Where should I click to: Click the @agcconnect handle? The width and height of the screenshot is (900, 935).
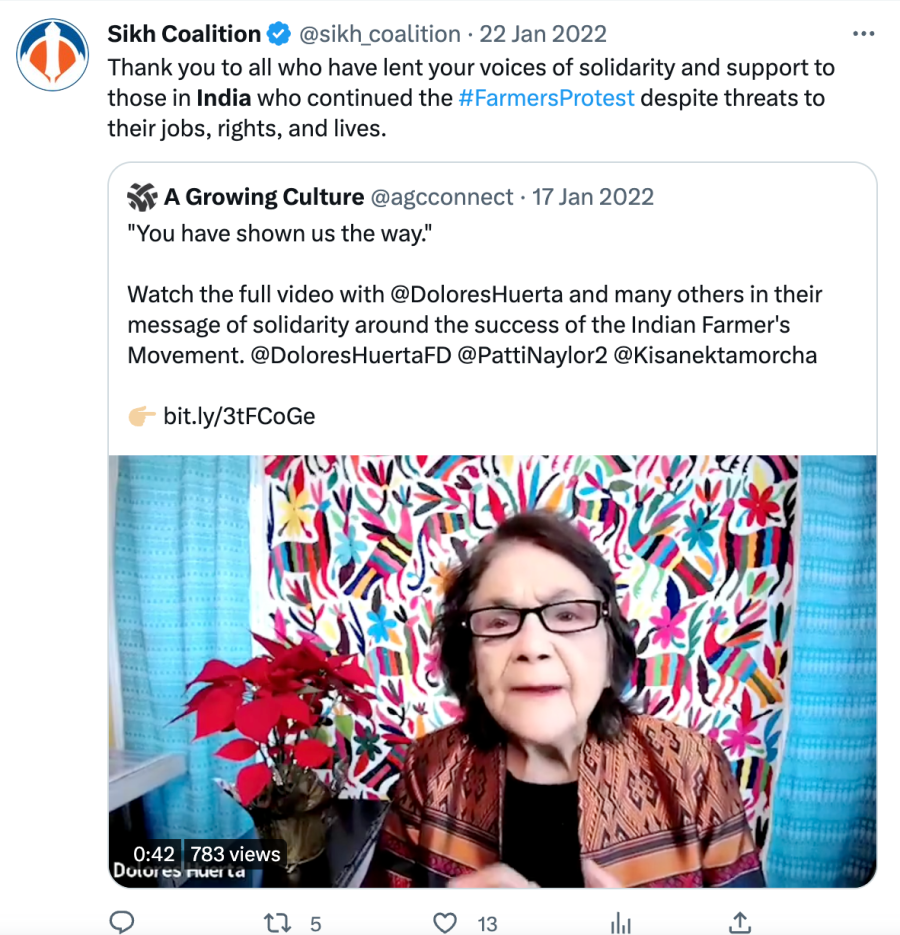tap(442, 197)
